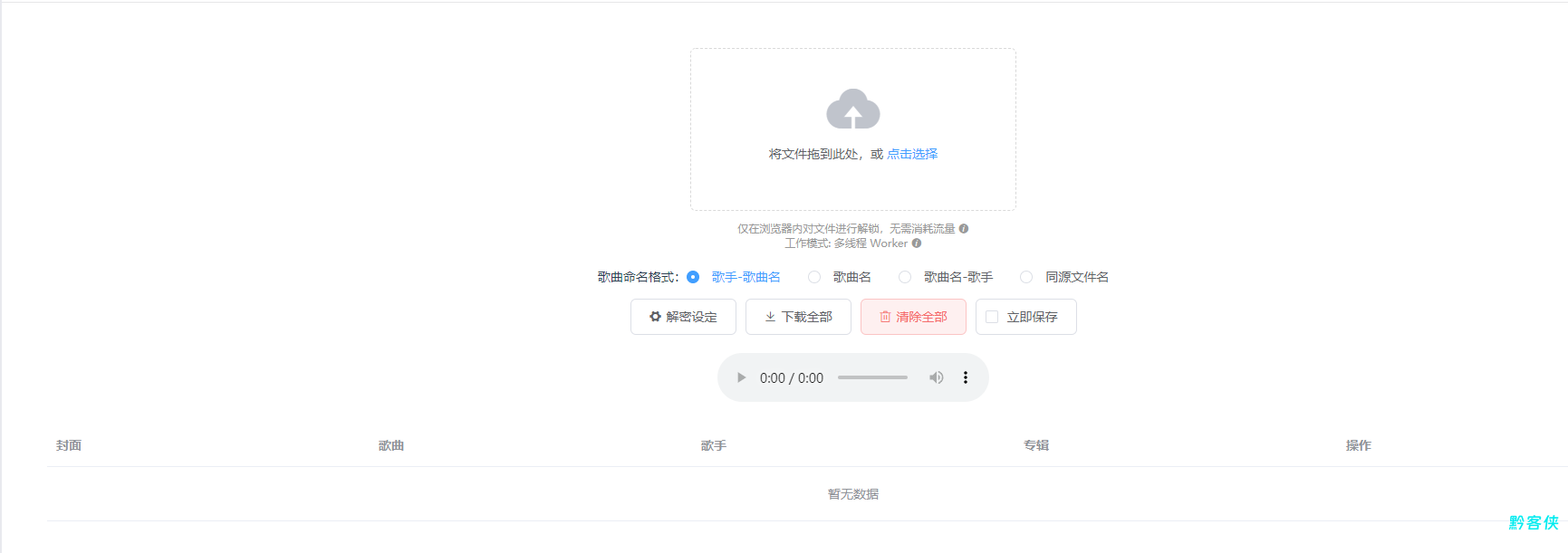The height and width of the screenshot is (553, 1568).
Task: Click the 操作 column header
Action: click(1359, 445)
